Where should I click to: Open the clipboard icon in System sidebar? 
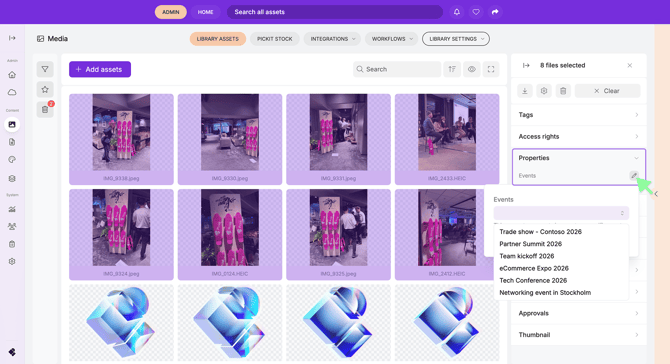12,244
